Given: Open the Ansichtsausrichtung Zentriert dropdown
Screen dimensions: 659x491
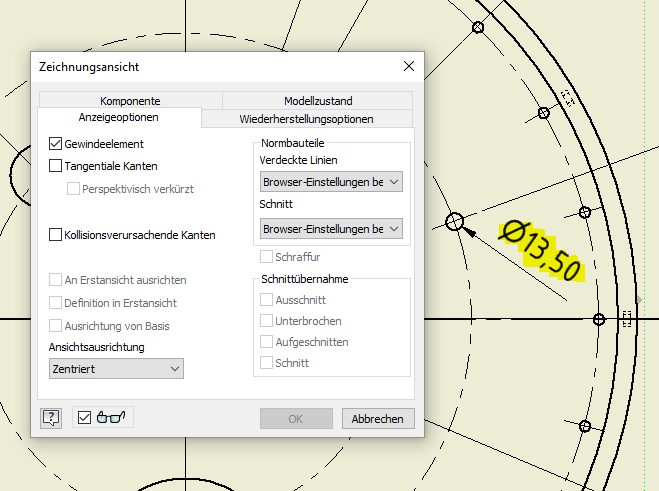Looking at the screenshot, I should click(116, 369).
